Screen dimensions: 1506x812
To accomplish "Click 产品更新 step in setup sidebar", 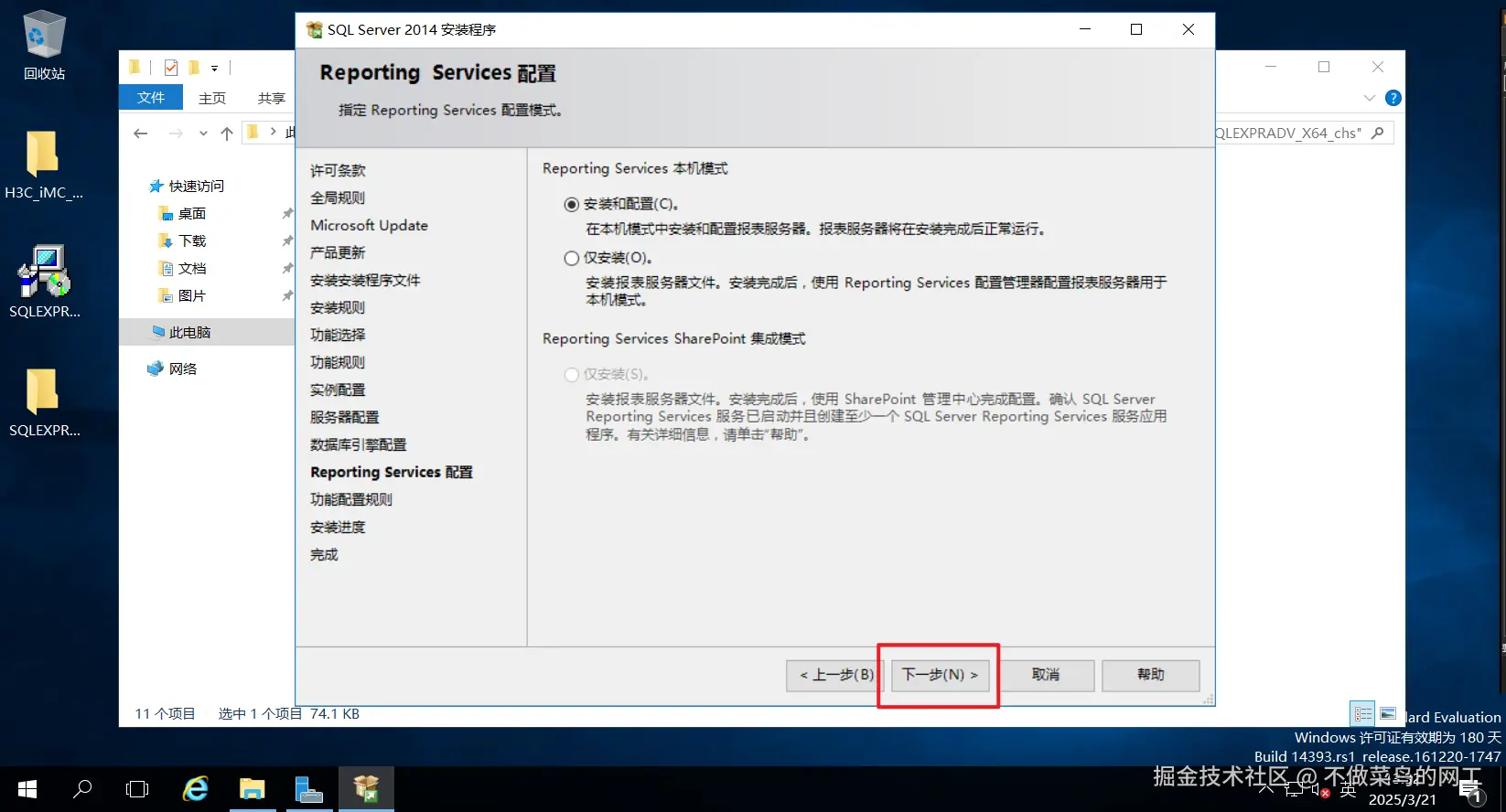I will [x=338, y=252].
